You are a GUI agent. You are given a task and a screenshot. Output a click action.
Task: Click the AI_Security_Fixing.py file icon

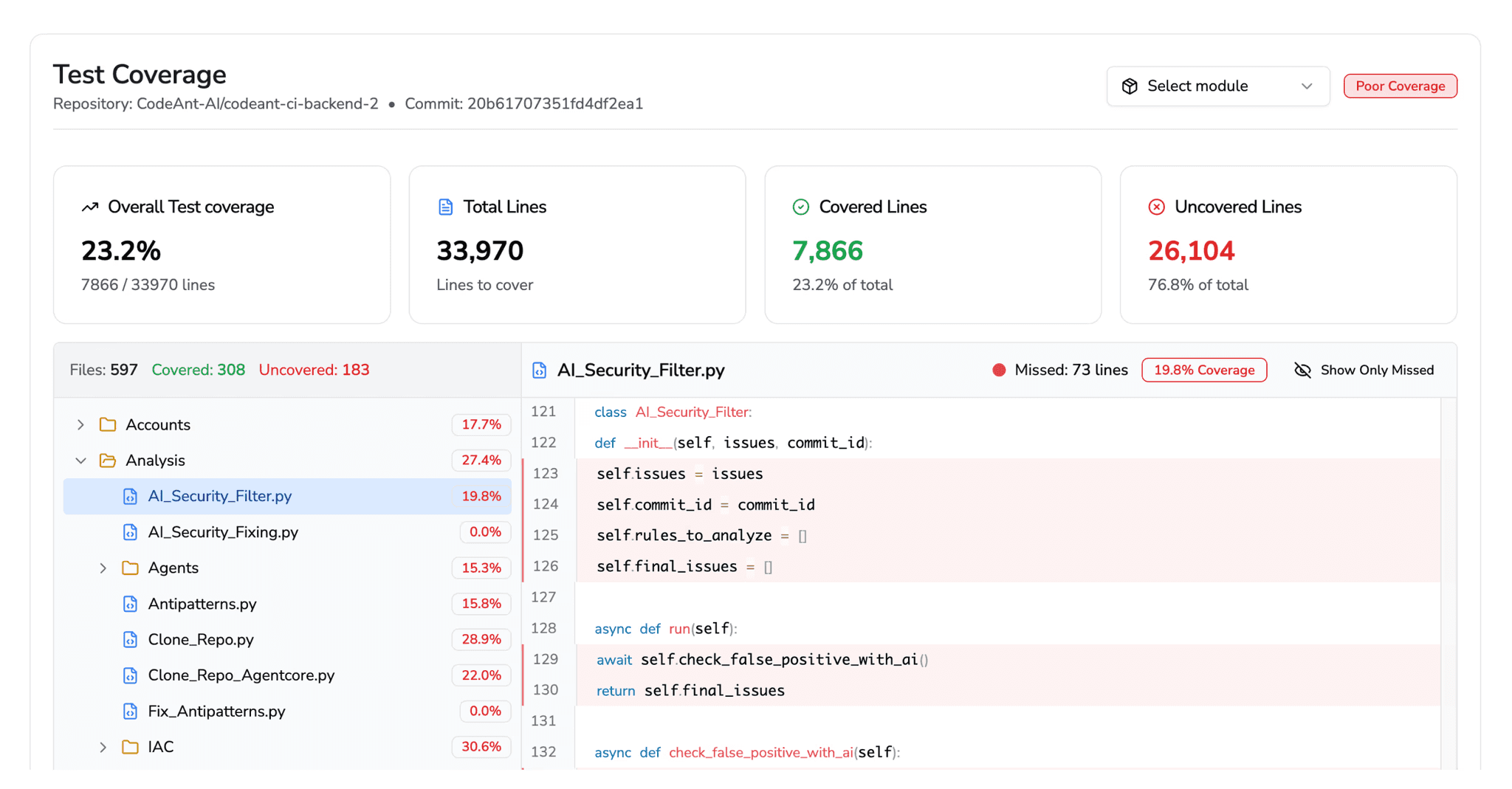[130, 532]
